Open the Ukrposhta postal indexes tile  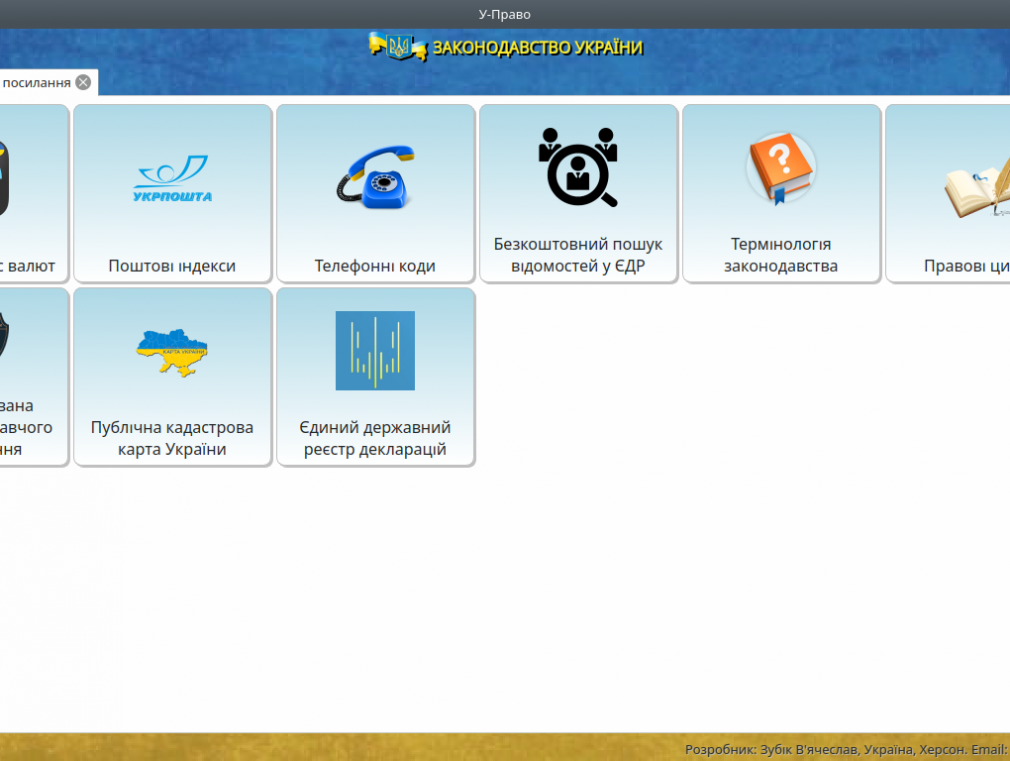coord(173,193)
